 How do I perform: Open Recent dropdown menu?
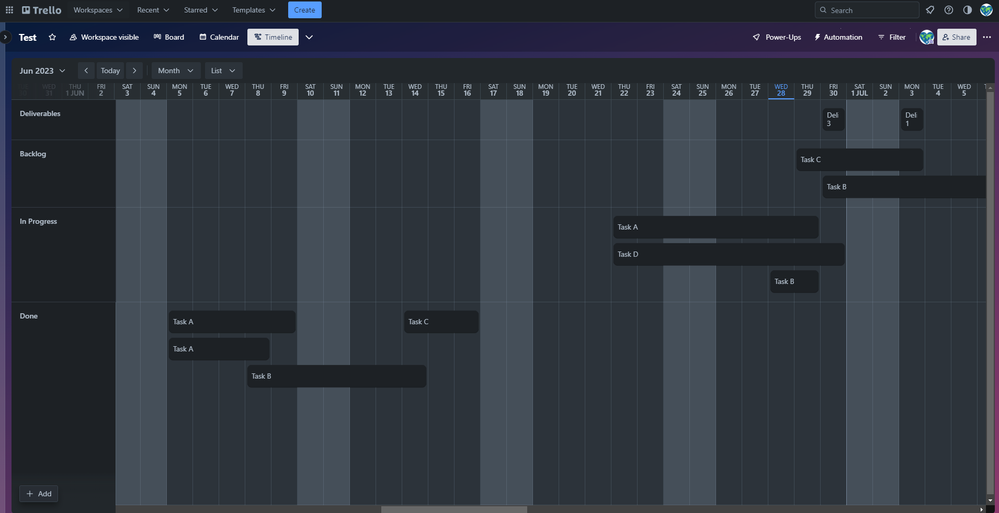point(153,10)
